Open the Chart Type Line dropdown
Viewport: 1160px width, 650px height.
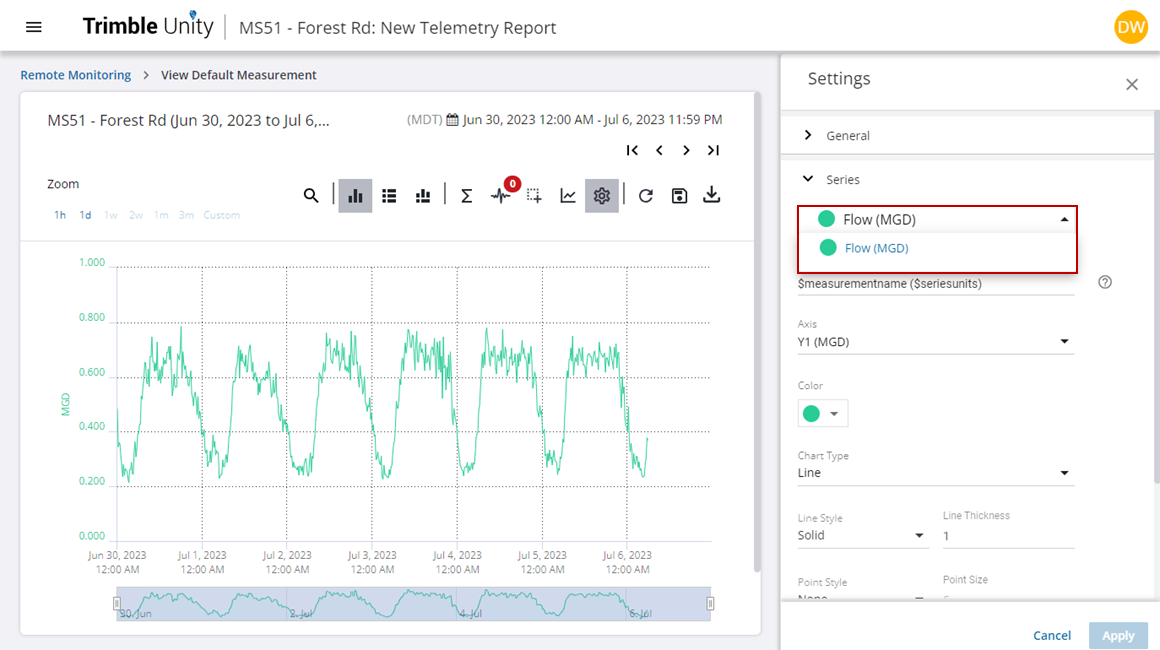click(x=935, y=473)
